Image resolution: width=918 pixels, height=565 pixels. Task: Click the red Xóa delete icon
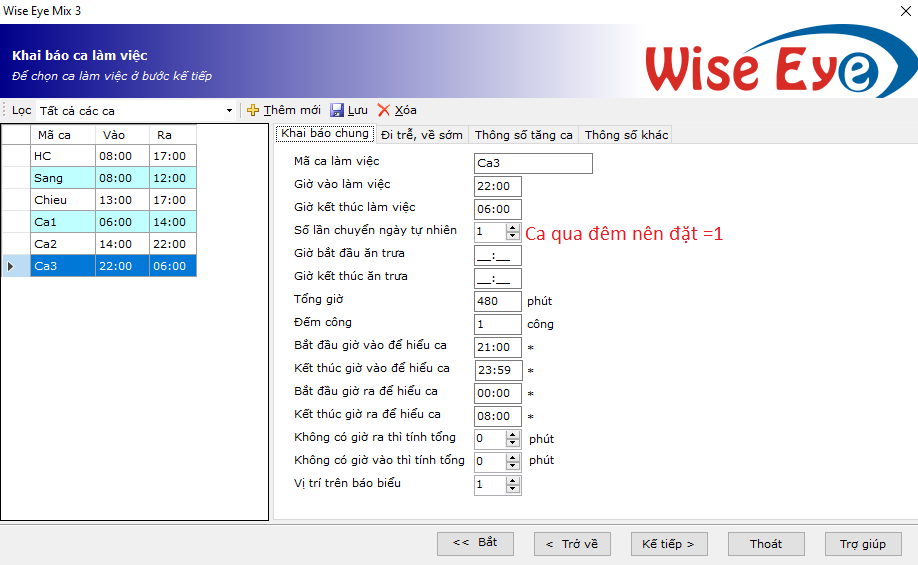click(x=384, y=110)
